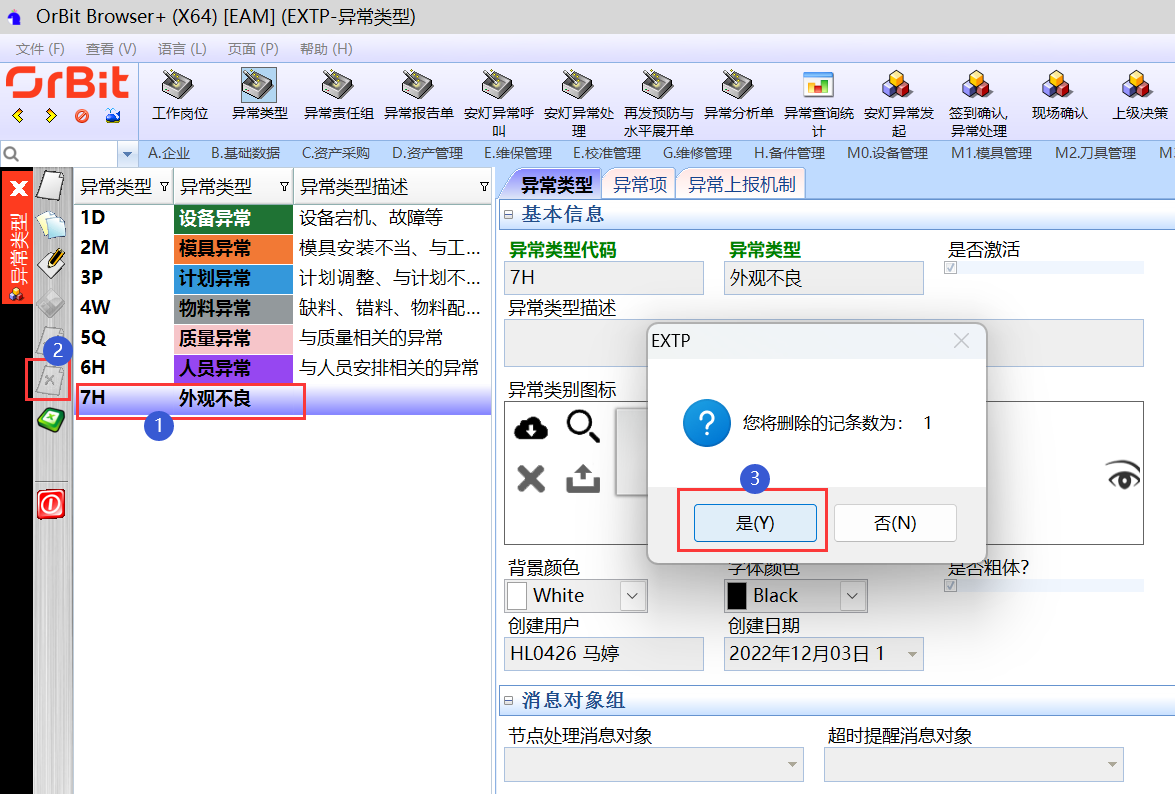Open the 工作岗位 toolbar icon

[x=179, y=86]
